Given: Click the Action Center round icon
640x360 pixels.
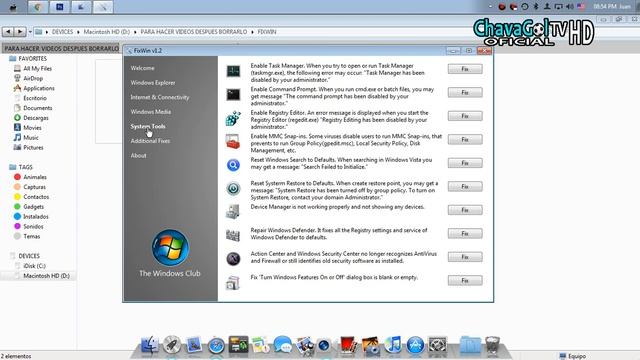Looking at the screenshot, I should coord(233,259).
